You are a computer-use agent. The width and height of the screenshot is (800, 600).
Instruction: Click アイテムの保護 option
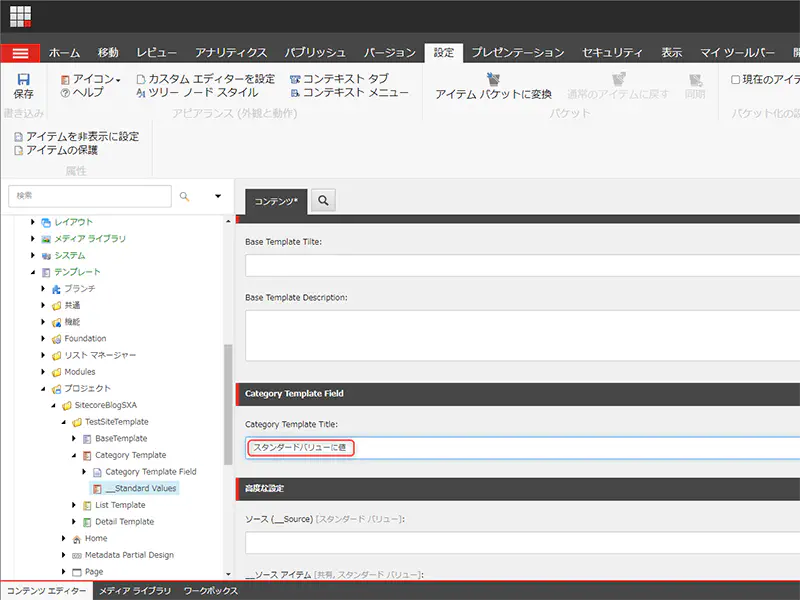click(56, 150)
